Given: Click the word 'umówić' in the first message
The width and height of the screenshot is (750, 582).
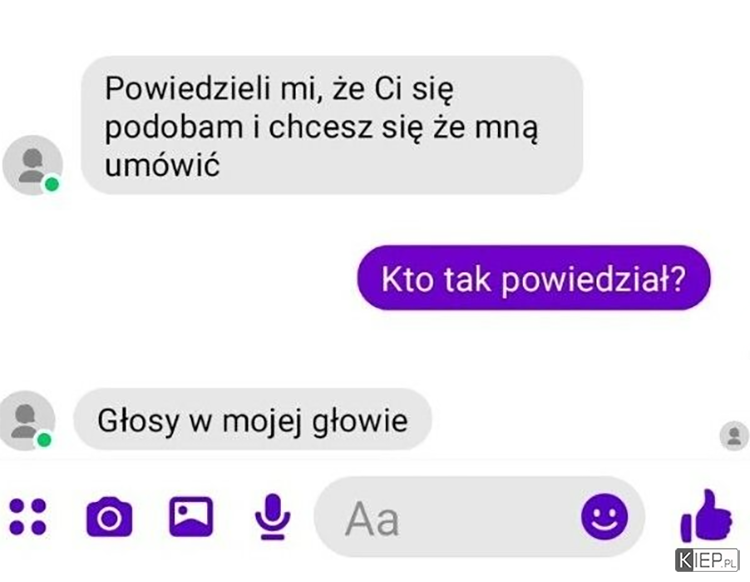Looking at the screenshot, I should tap(162, 165).
